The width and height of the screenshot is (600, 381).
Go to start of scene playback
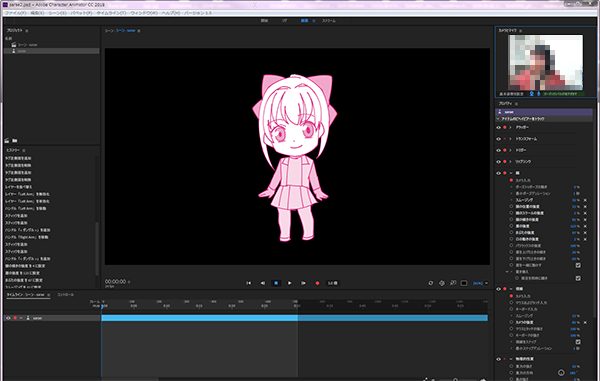coord(249,283)
